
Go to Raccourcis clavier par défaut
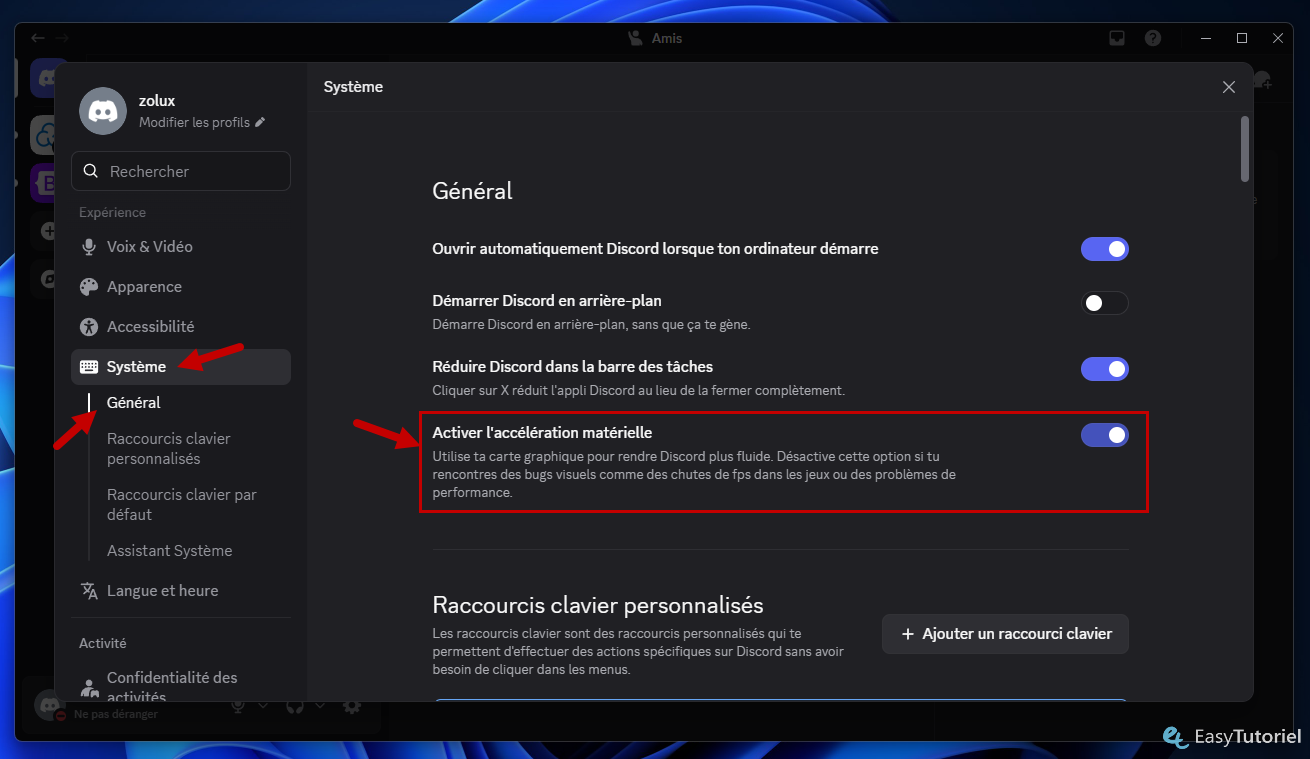point(182,505)
